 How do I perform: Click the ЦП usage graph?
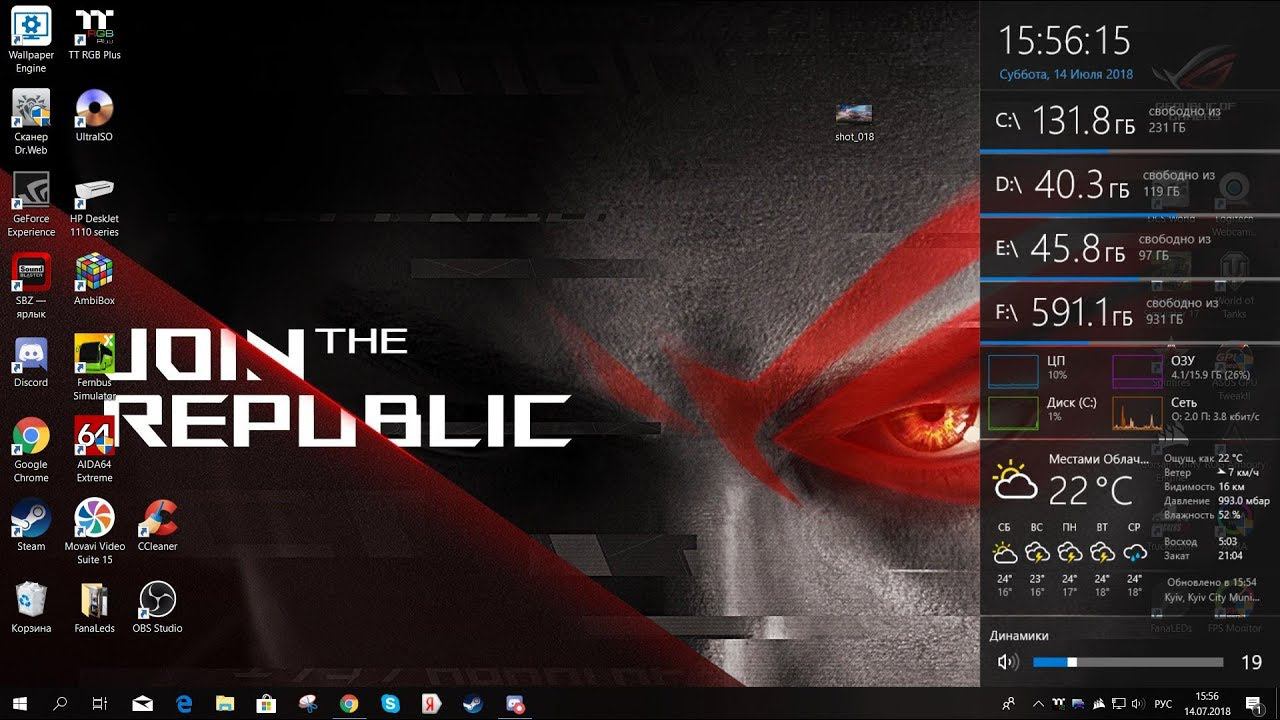tap(1013, 371)
